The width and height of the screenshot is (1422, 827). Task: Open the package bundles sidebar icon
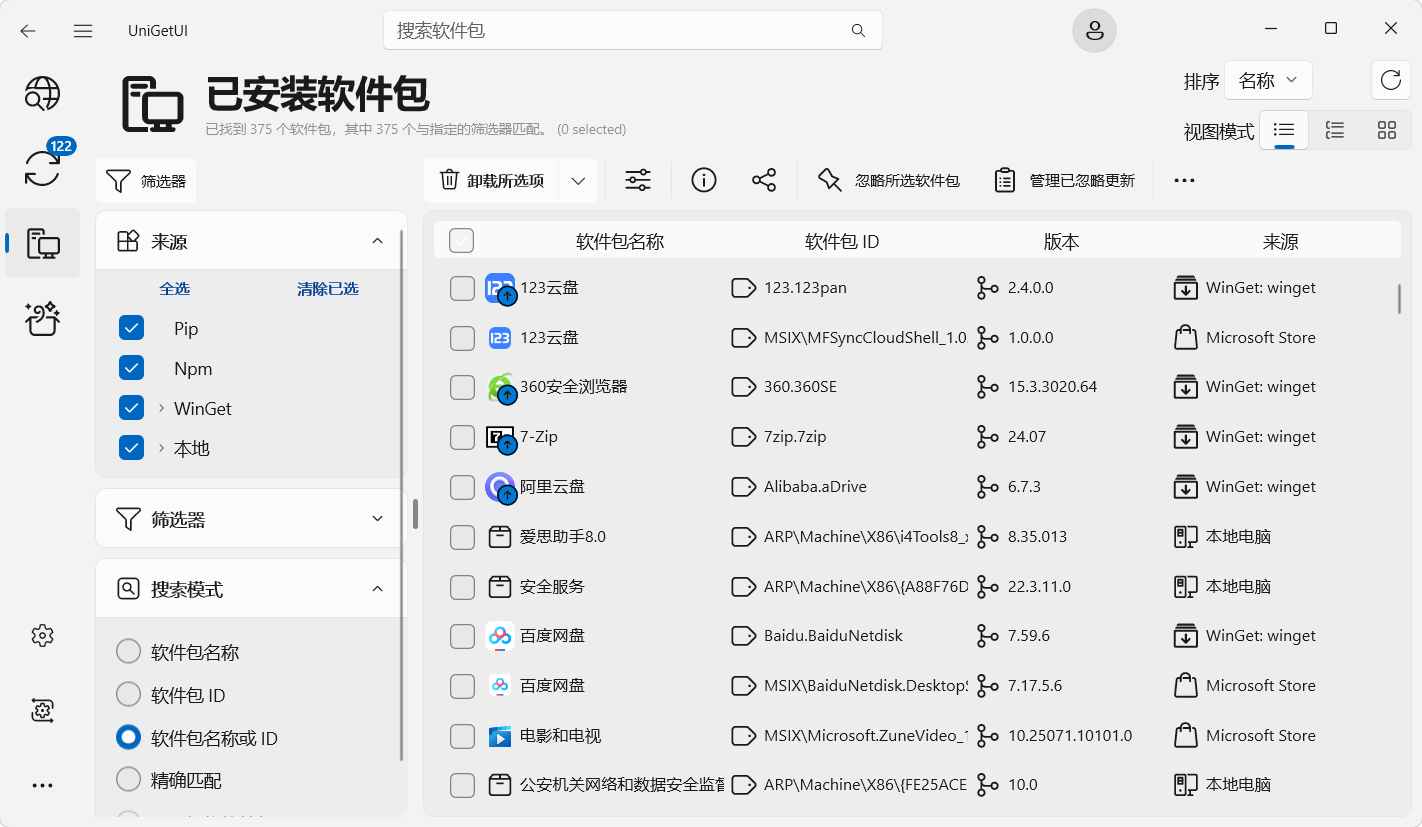[42, 320]
